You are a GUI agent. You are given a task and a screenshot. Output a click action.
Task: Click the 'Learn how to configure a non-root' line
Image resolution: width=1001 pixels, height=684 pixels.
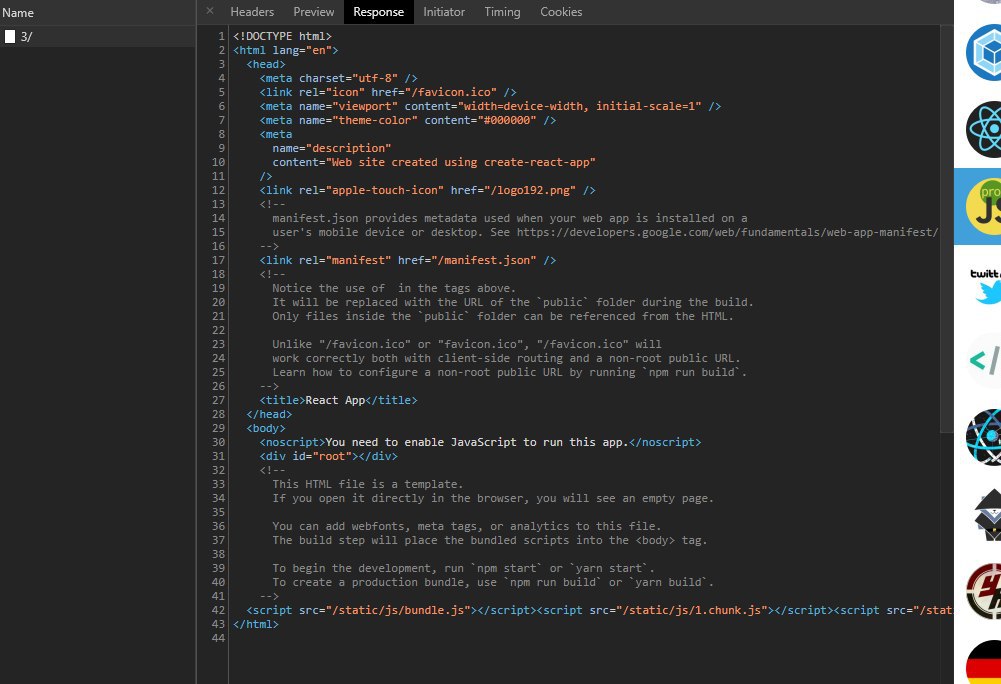tap(509, 372)
